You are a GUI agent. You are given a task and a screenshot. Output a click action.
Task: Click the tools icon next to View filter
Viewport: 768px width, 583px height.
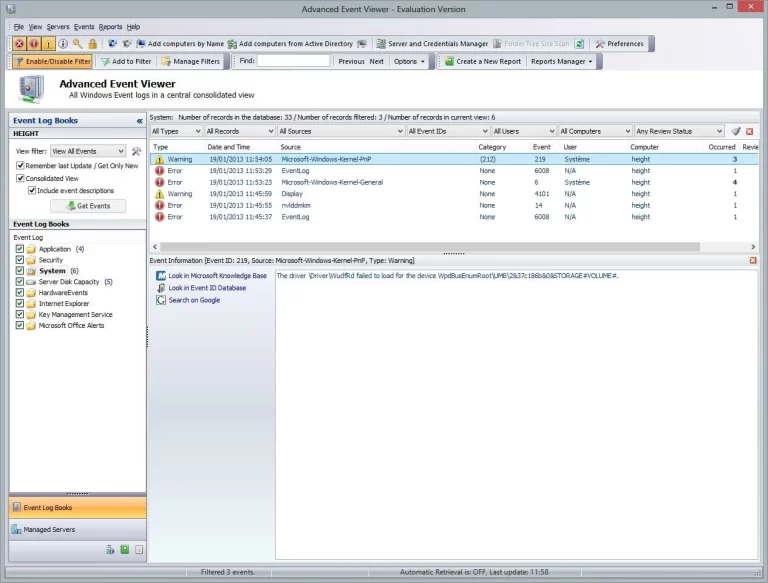(136, 151)
